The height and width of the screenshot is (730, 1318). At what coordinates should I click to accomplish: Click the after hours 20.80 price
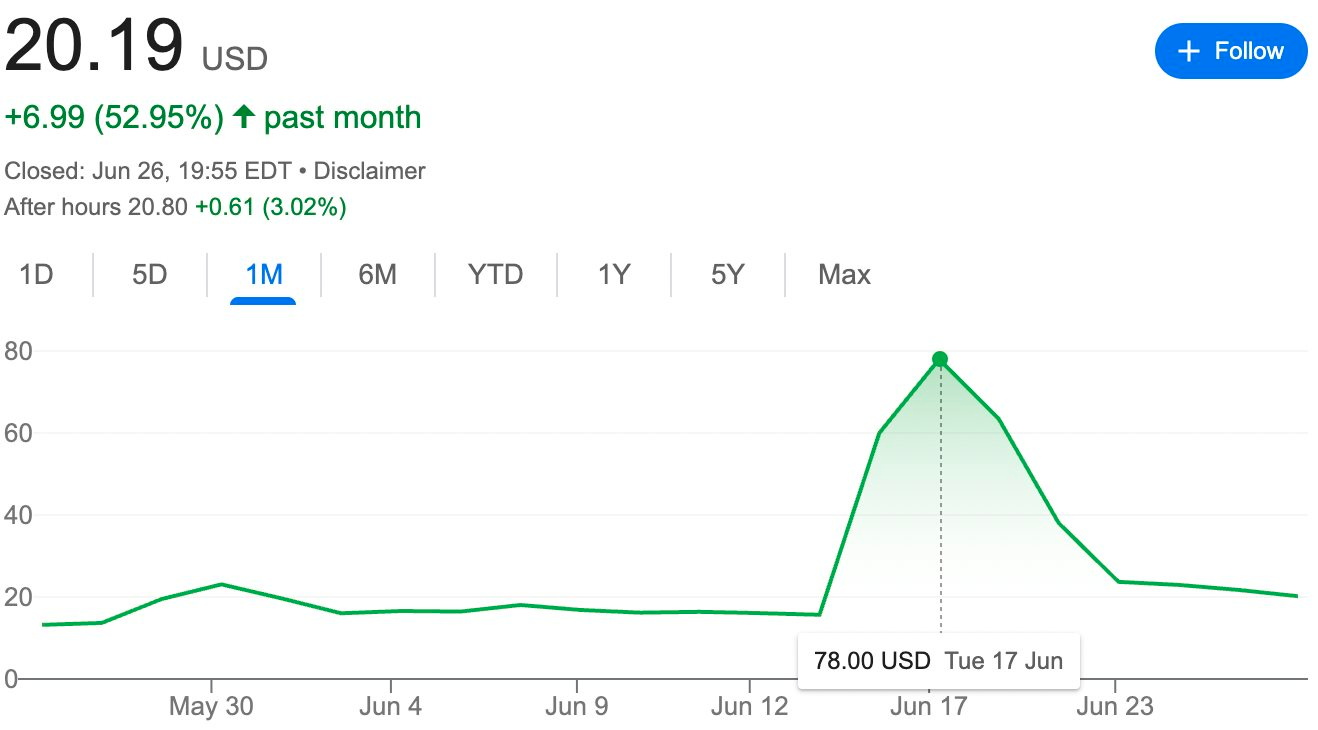click(157, 207)
